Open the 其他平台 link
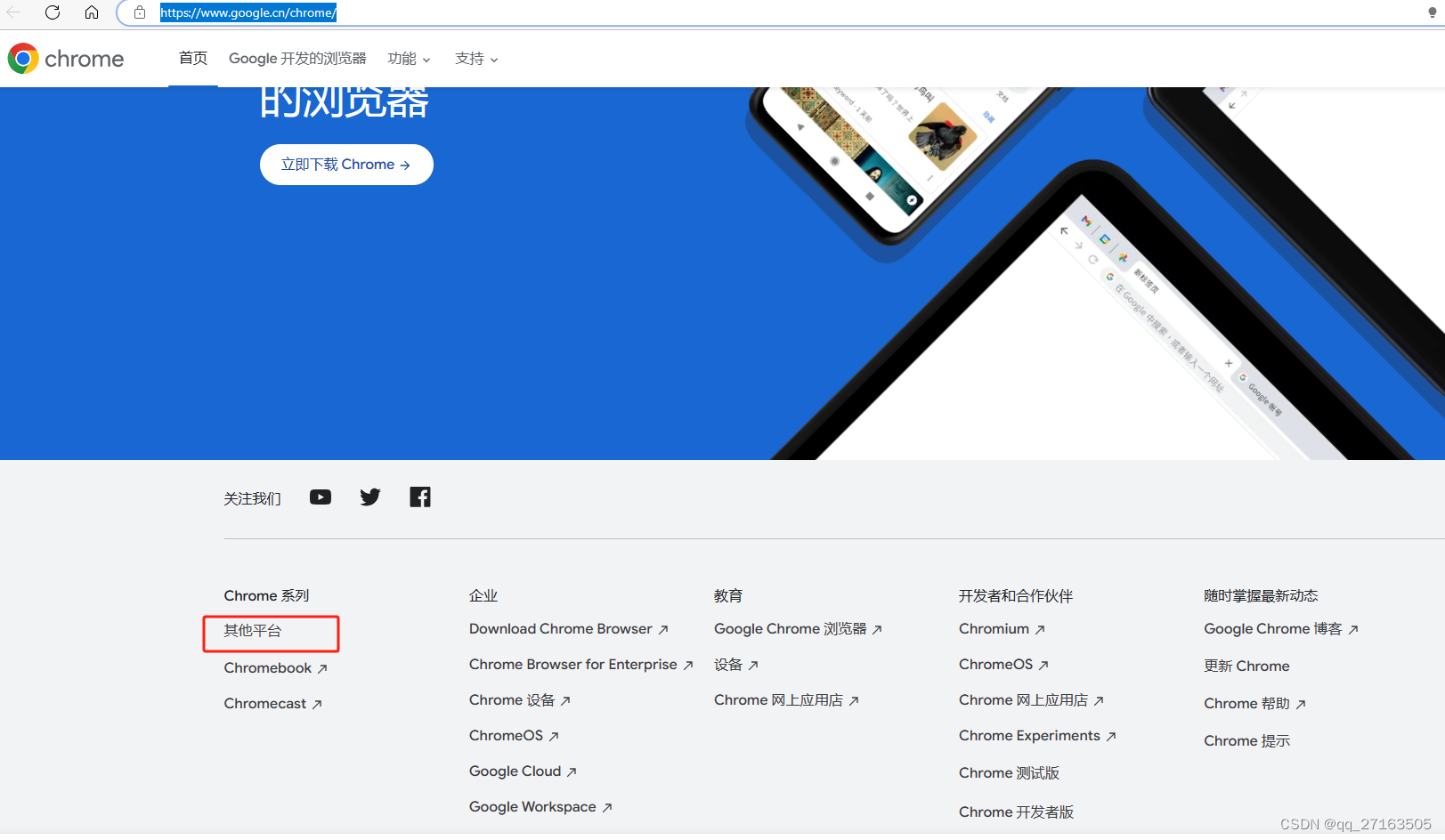This screenshot has width=1445, height=840. 252,633
